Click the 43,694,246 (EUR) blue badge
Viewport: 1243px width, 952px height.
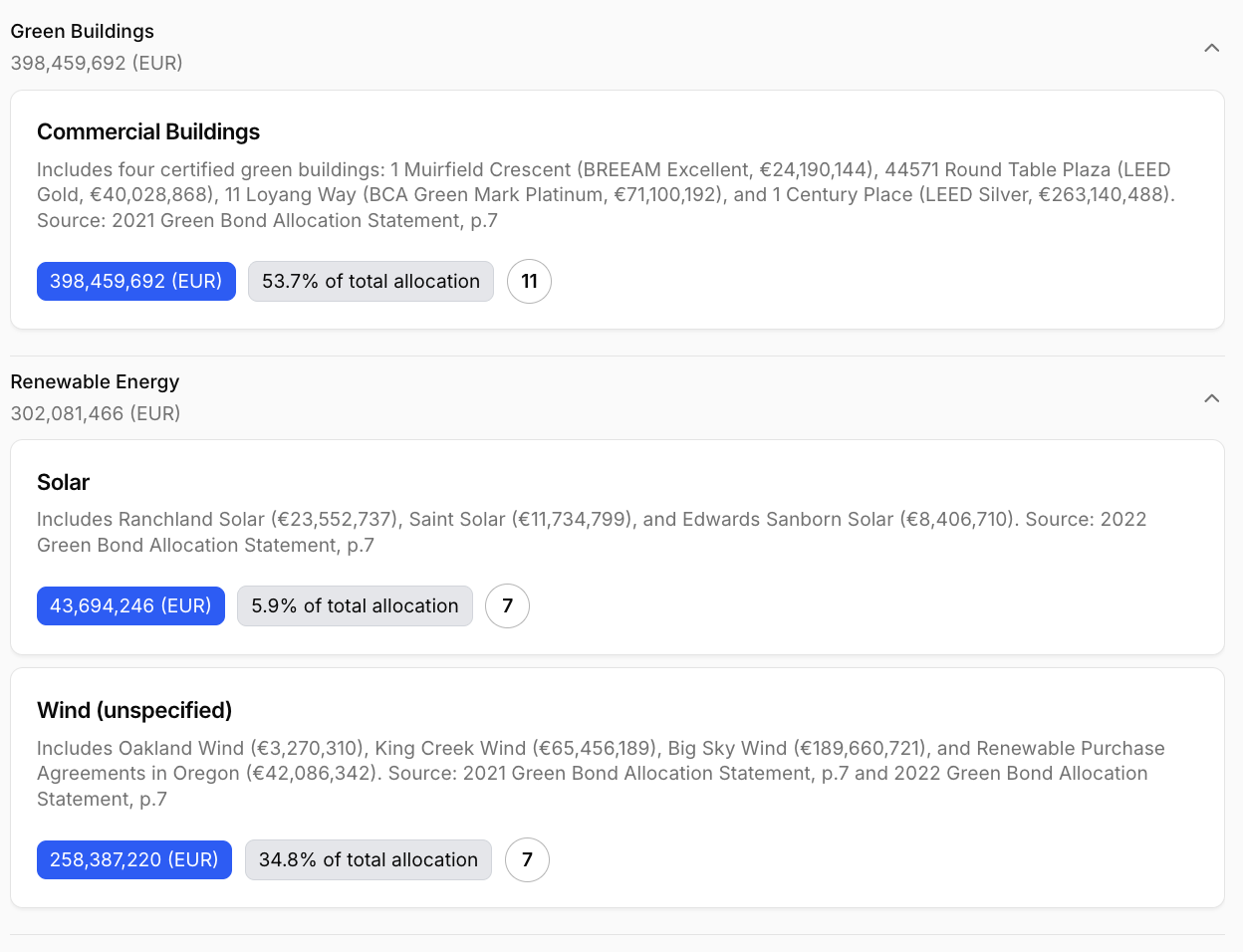pos(130,606)
